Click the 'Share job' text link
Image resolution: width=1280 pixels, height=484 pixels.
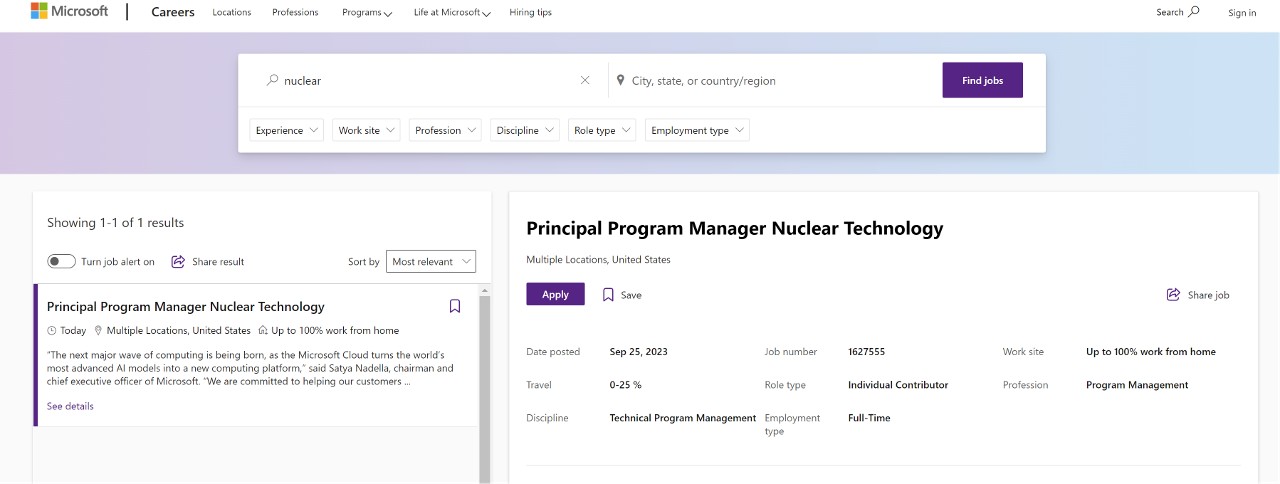[x=1208, y=295]
